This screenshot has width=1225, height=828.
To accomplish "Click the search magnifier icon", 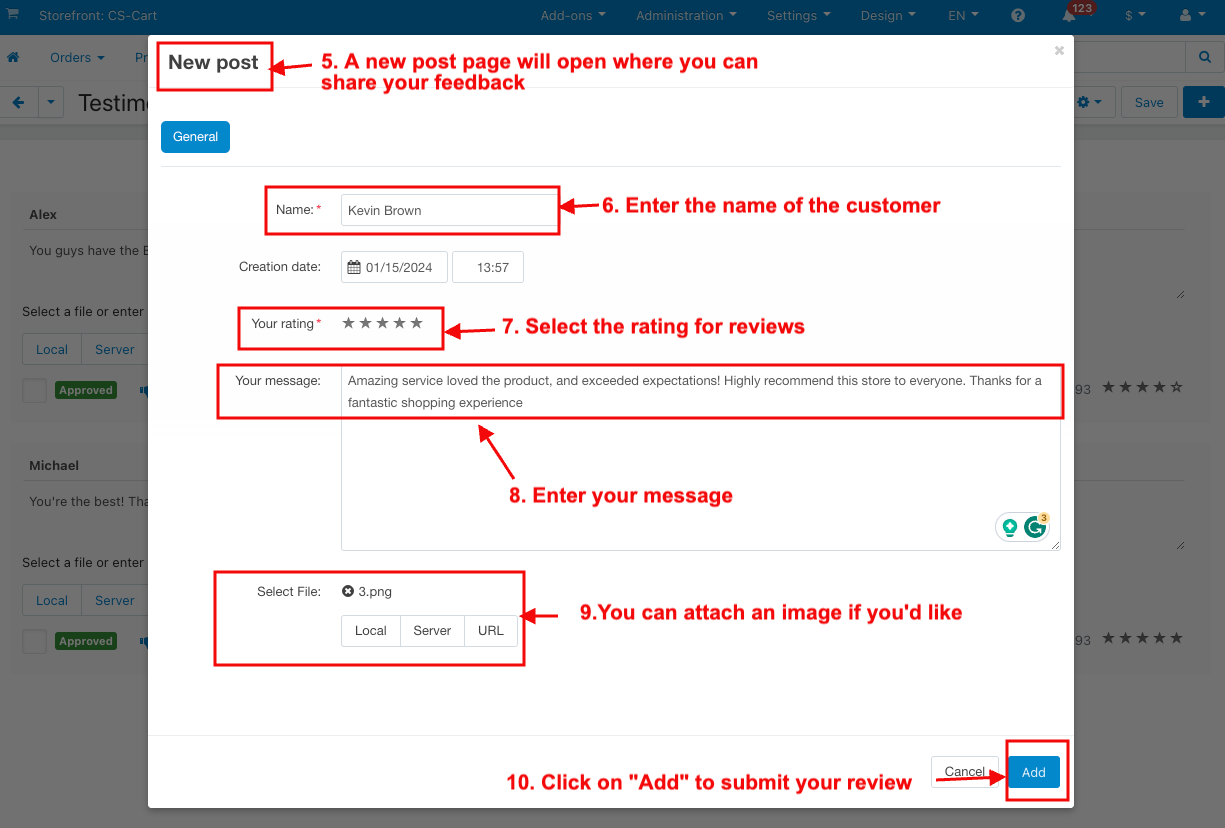I will 1205,58.
